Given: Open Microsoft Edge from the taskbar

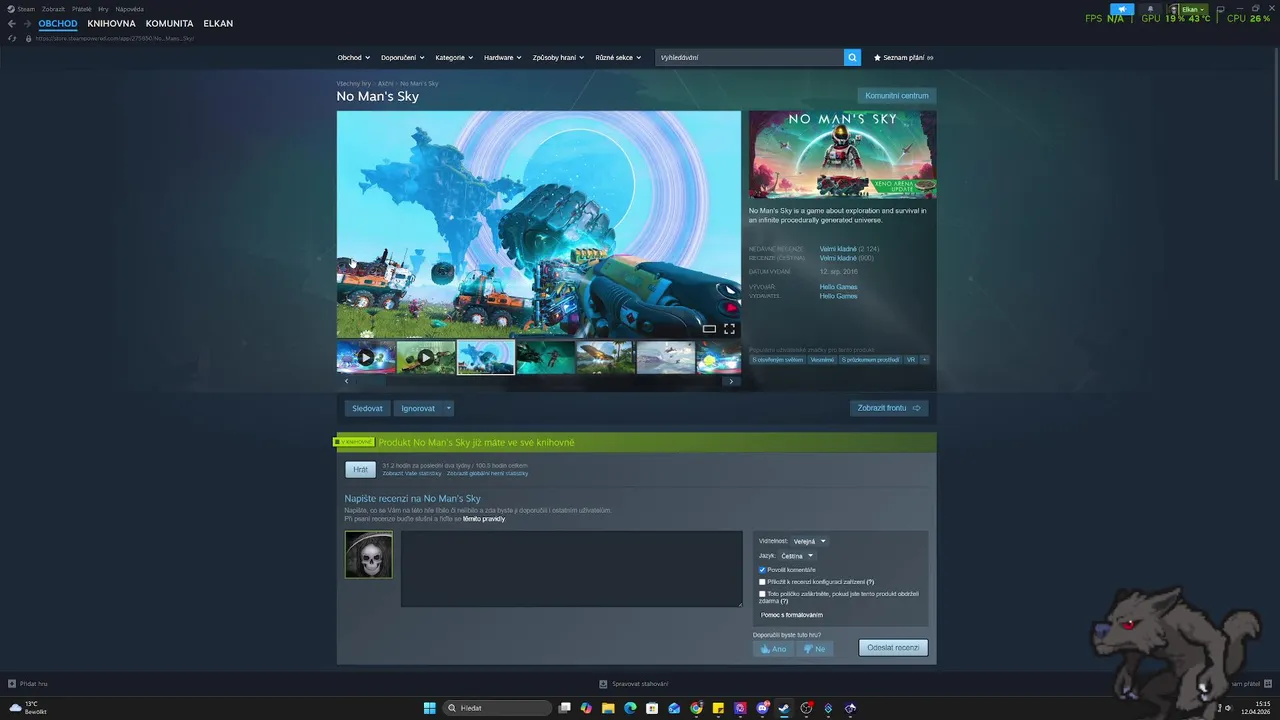Looking at the screenshot, I should (630, 708).
